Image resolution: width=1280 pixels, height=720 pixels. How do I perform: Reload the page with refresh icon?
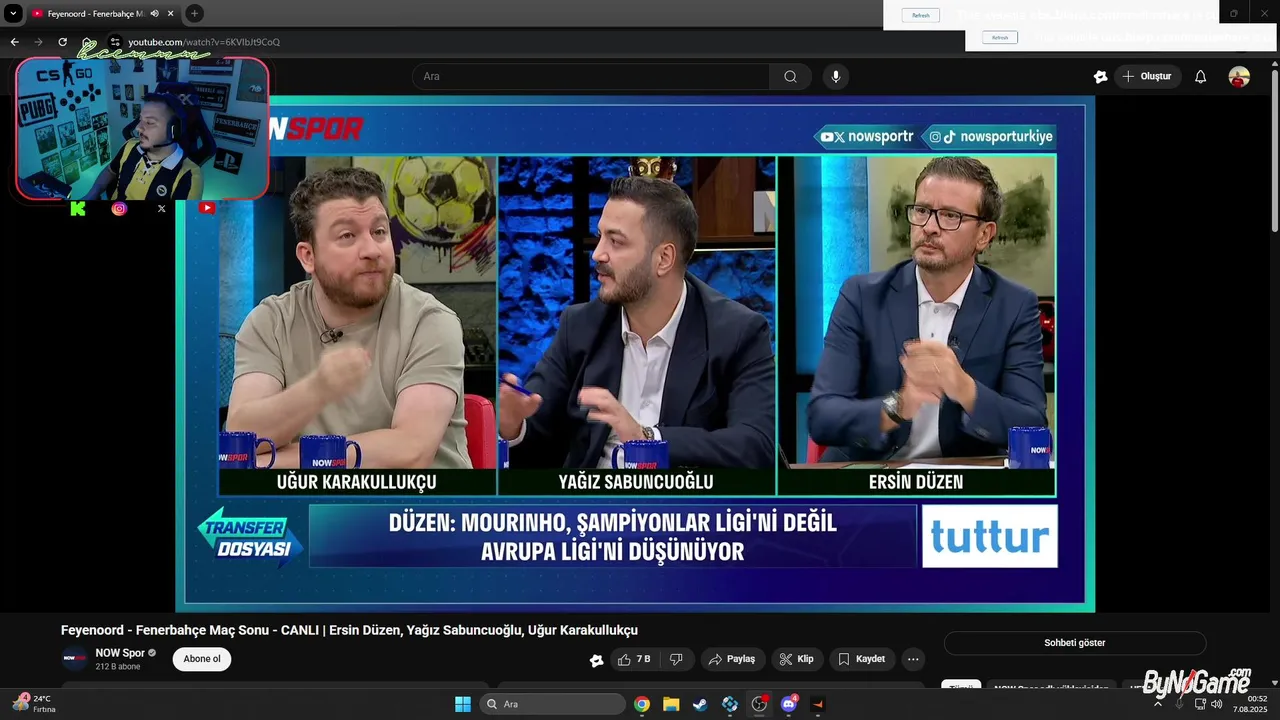click(x=62, y=42)
